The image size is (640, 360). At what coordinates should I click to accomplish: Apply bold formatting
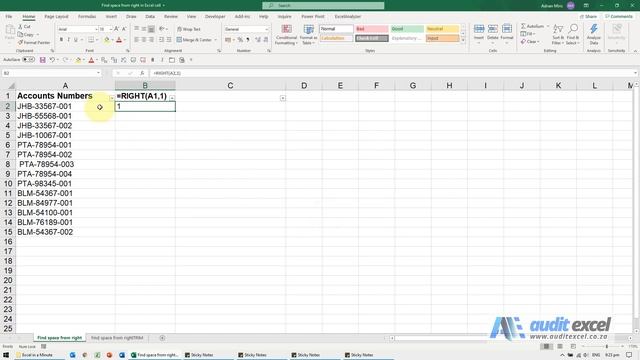pyautogui.click(x=61, y=40)
